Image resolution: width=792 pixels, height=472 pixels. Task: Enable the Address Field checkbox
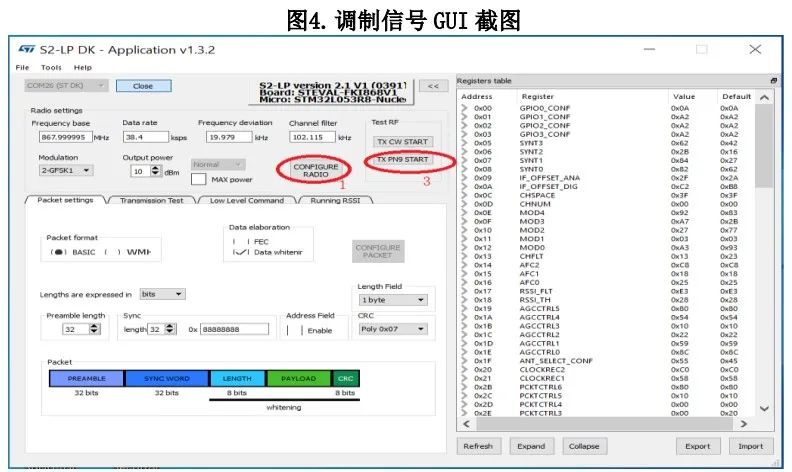pos(294,330)
